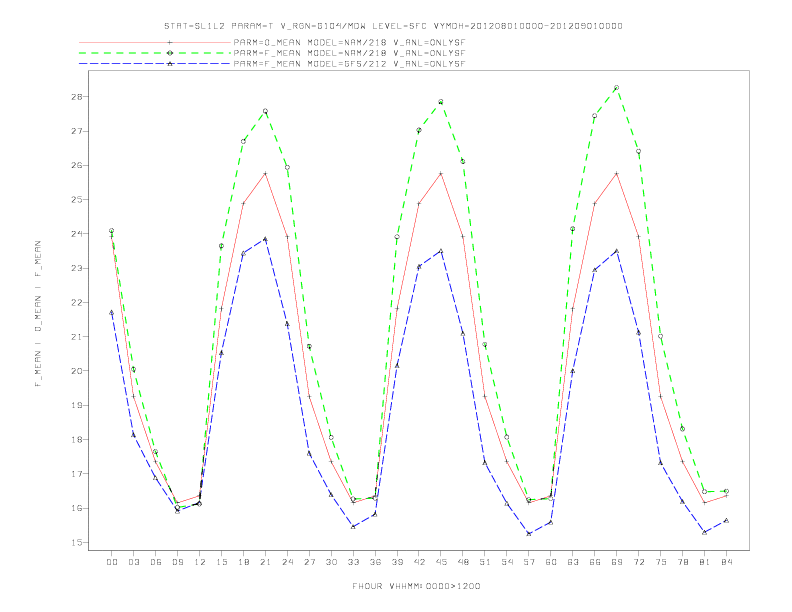Image resolution: width=792 pixels, height=612 pixels.
Task: Click x-axis forecast hour 00
Action: tap(112, 562)
